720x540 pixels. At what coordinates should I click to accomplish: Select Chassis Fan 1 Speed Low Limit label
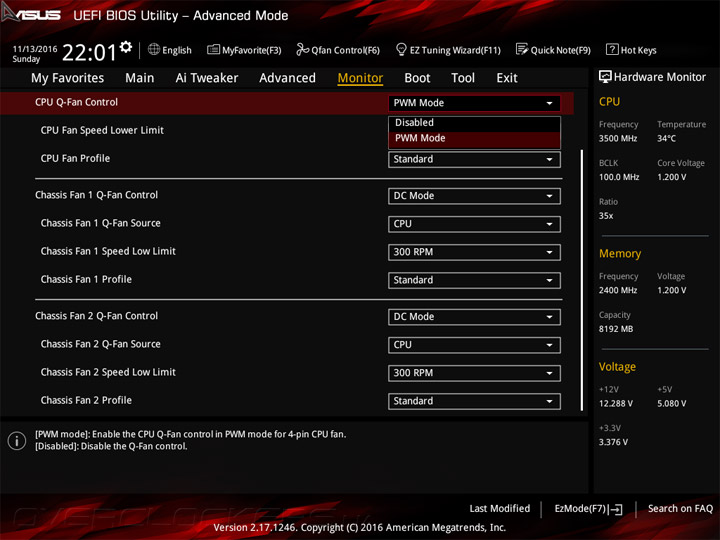pos(108,251)
